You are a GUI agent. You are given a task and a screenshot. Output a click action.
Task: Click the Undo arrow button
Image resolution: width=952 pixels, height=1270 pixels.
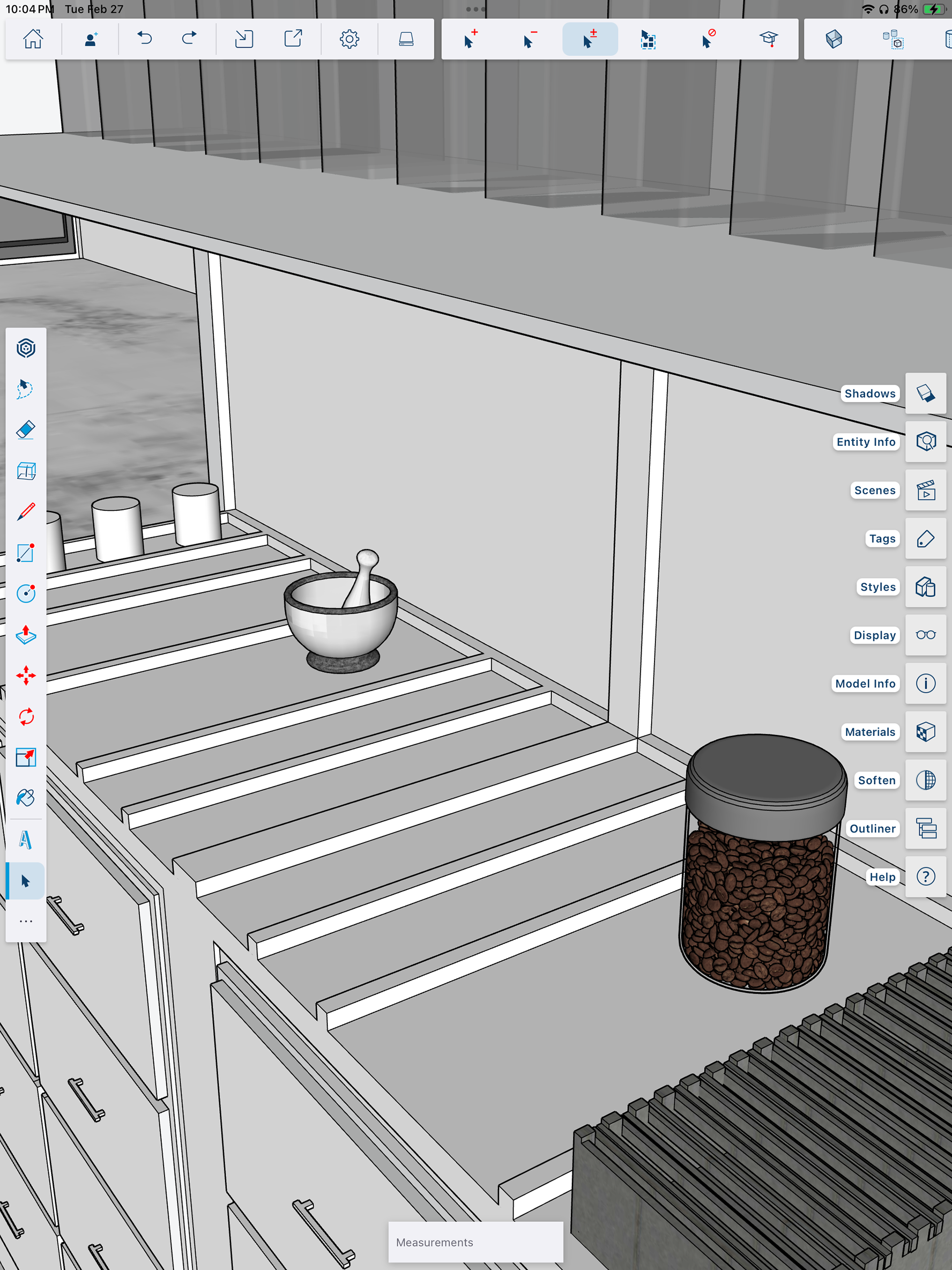(145, 39)
